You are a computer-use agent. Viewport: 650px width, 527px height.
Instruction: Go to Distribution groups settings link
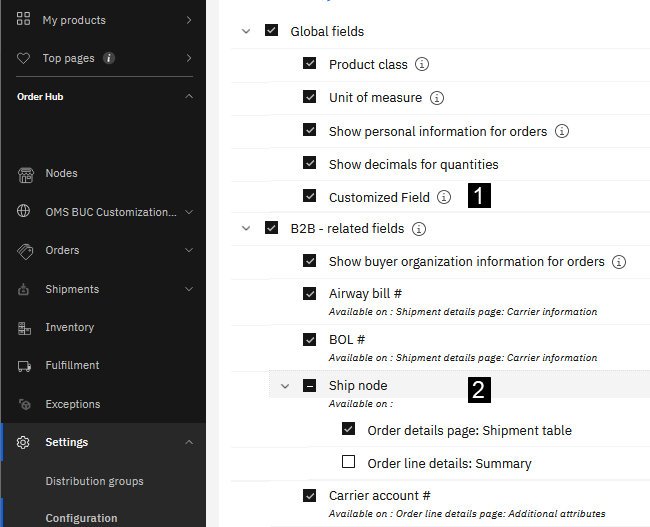coord(94,481)
